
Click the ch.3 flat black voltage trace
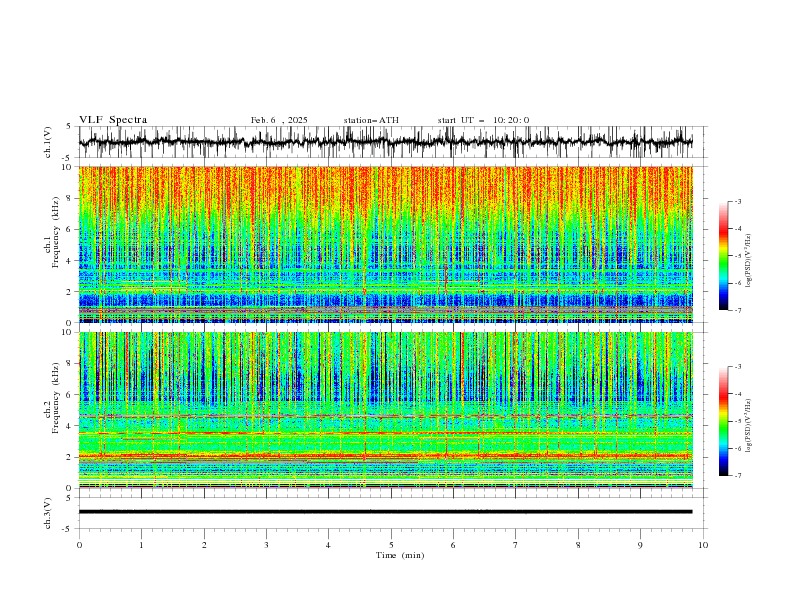point(386,512)
